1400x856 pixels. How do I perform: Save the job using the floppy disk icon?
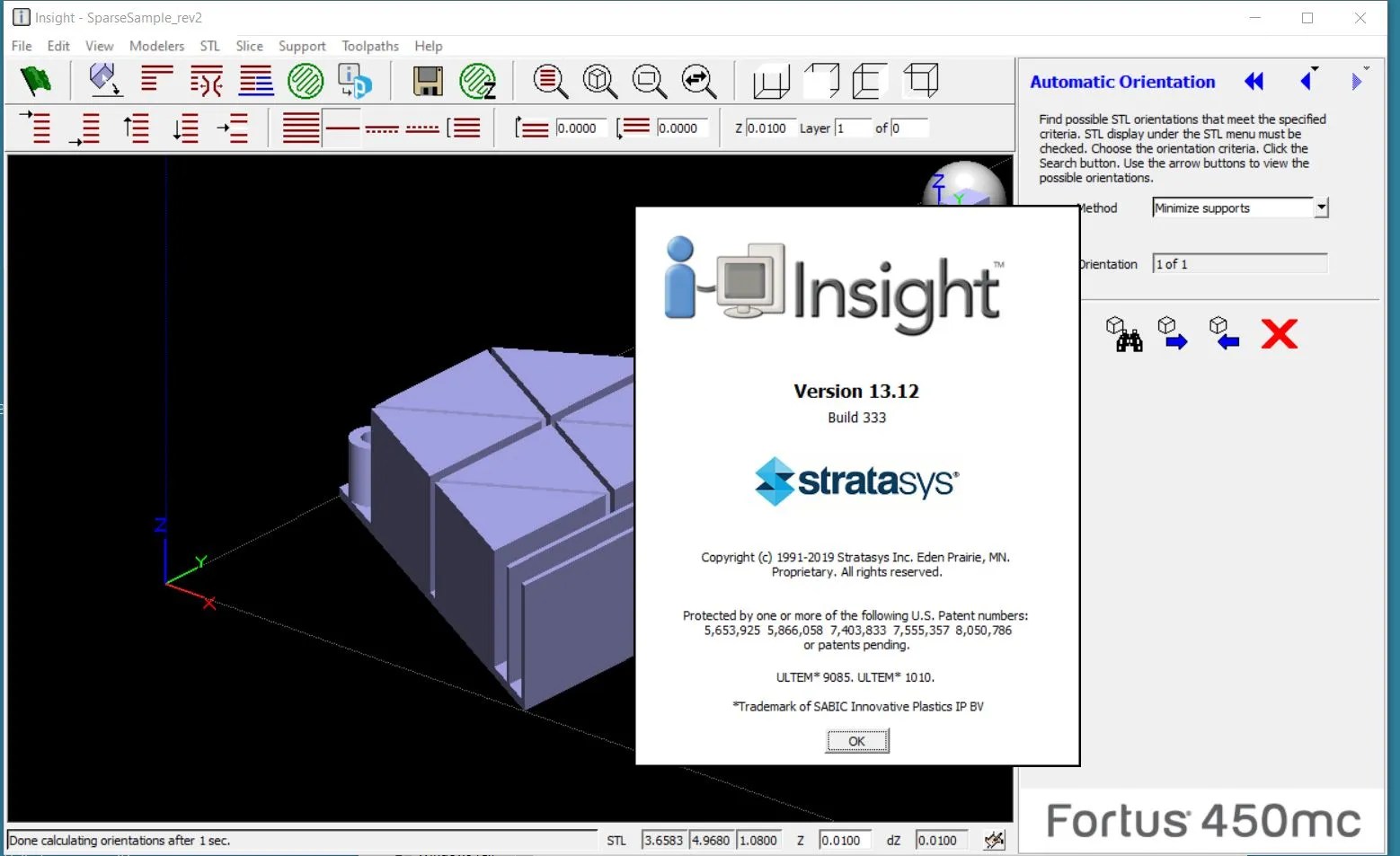428,81
